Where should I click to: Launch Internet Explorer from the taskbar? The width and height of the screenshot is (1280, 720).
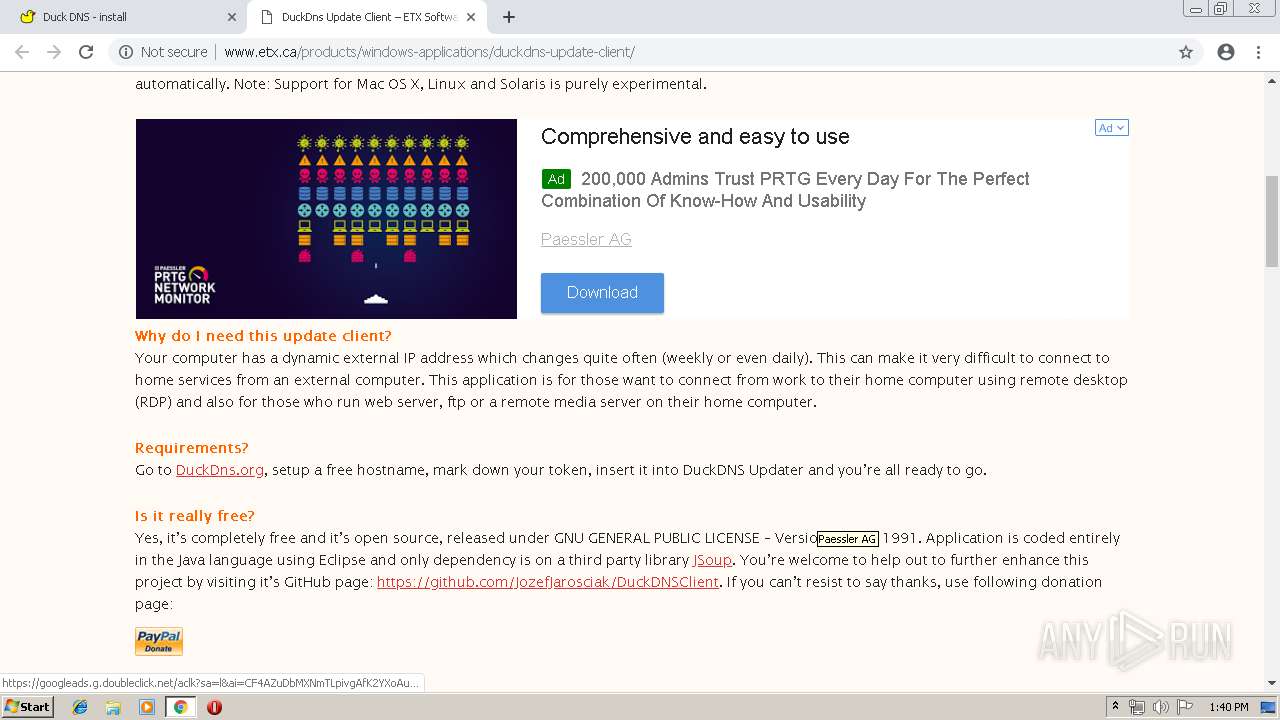click(80, 707)
